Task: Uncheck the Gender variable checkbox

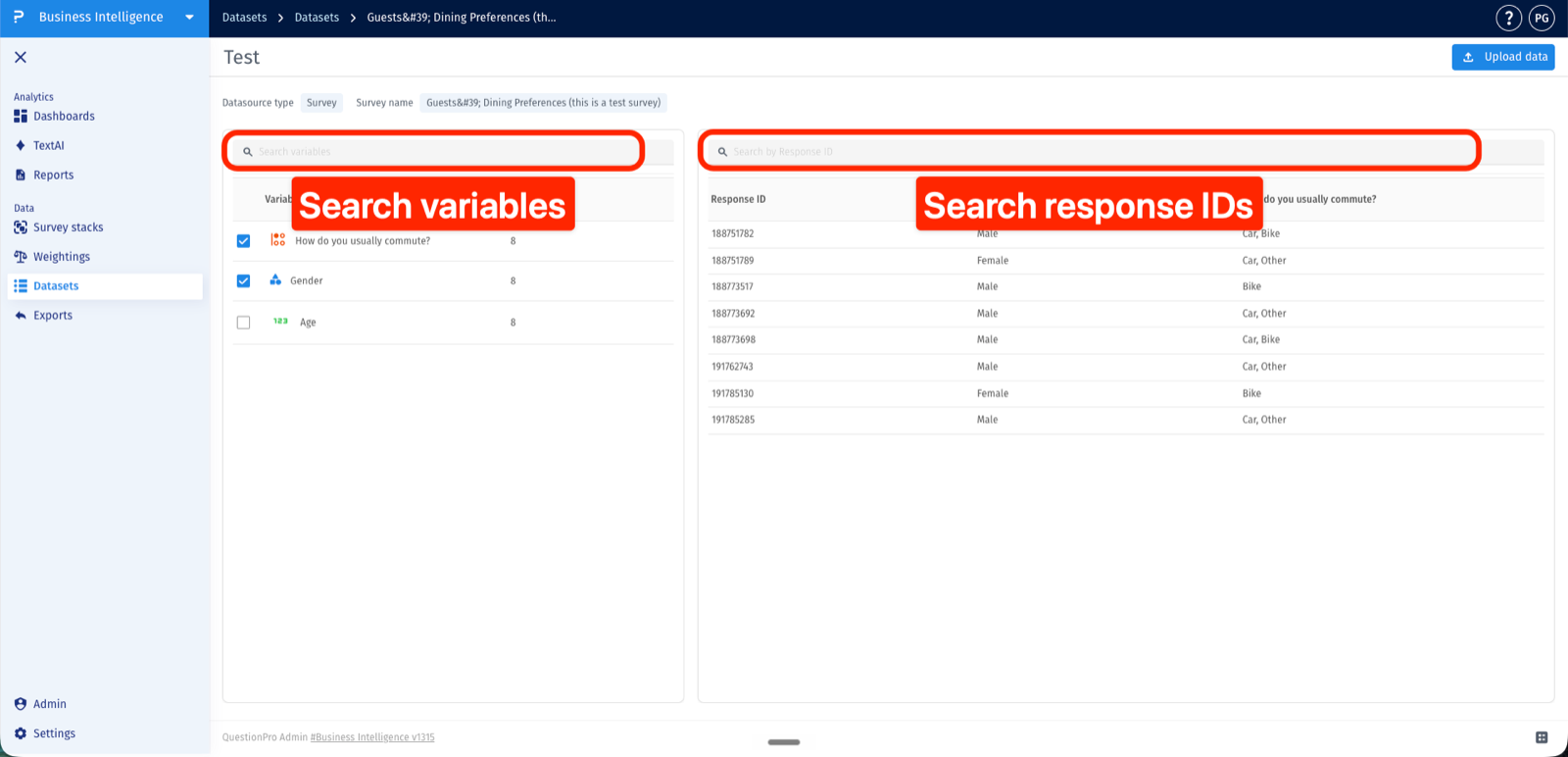Action: tap(243, 280)
